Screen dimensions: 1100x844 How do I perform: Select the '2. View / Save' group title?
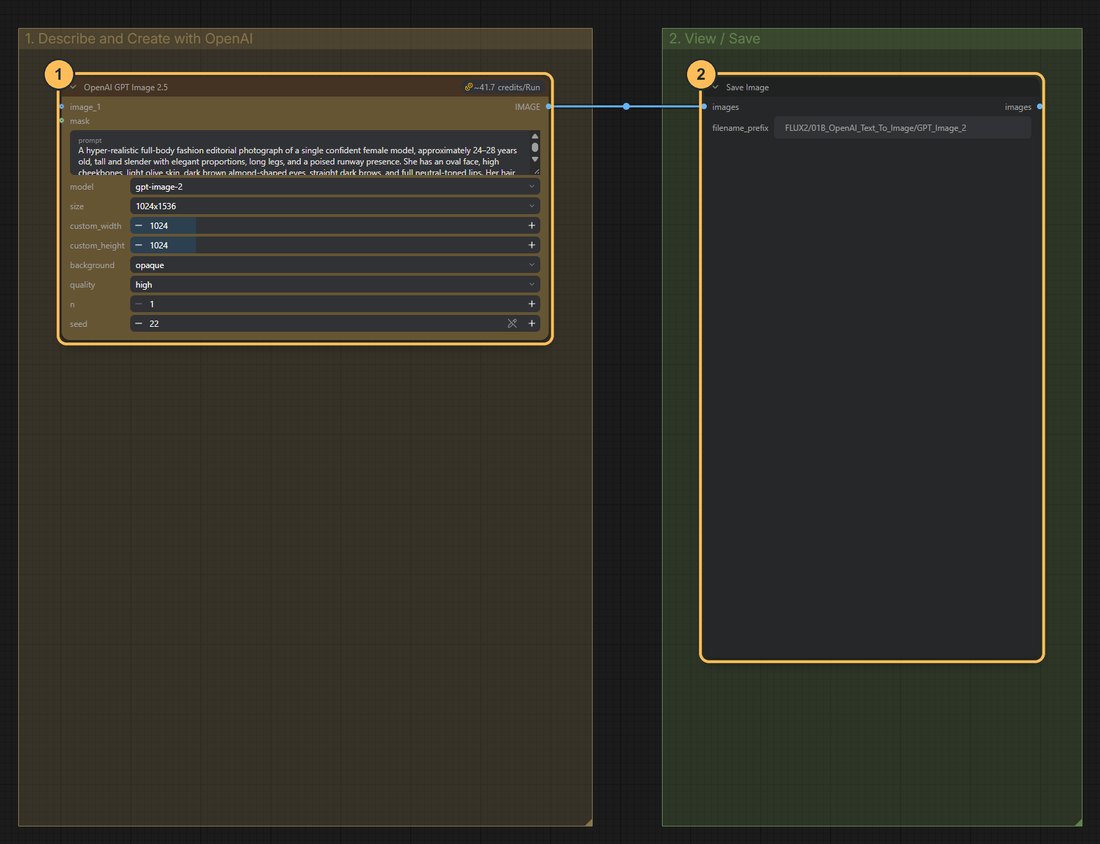point(714,39)
